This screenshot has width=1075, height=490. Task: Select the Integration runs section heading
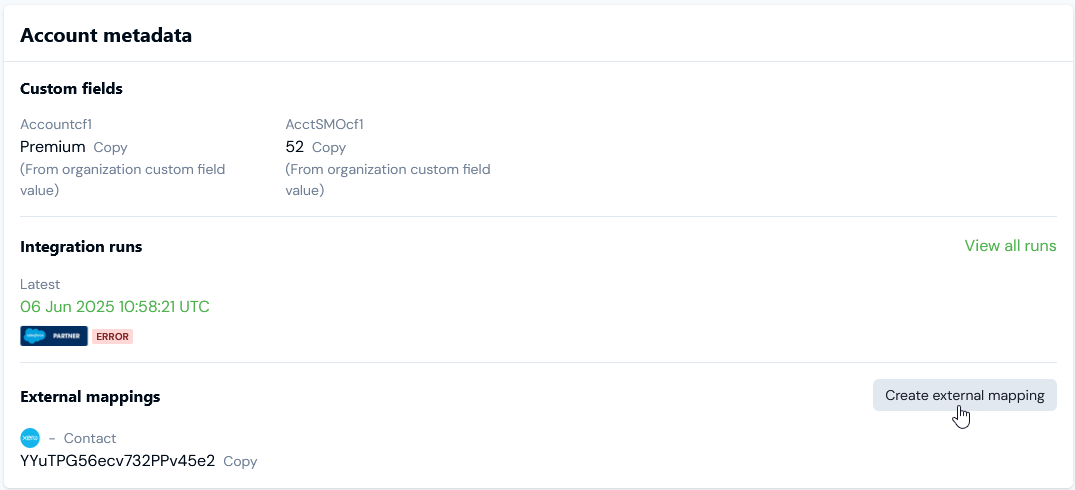[81, 247]
